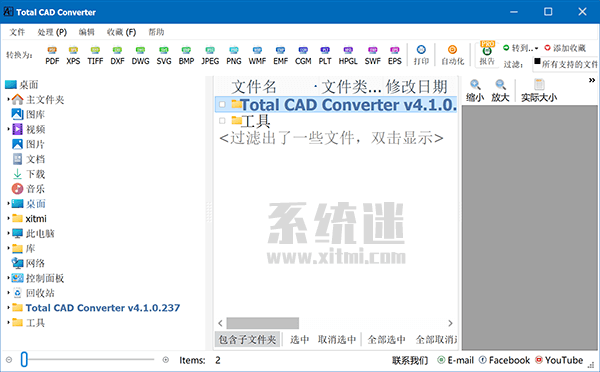Click the 全部选中 check all button

[386, 339]
